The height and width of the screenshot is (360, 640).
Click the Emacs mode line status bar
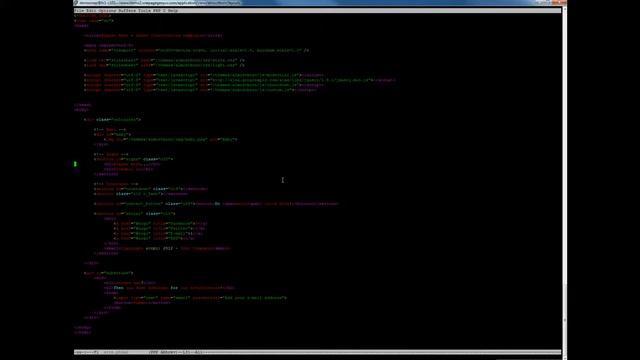coord(317,352)
